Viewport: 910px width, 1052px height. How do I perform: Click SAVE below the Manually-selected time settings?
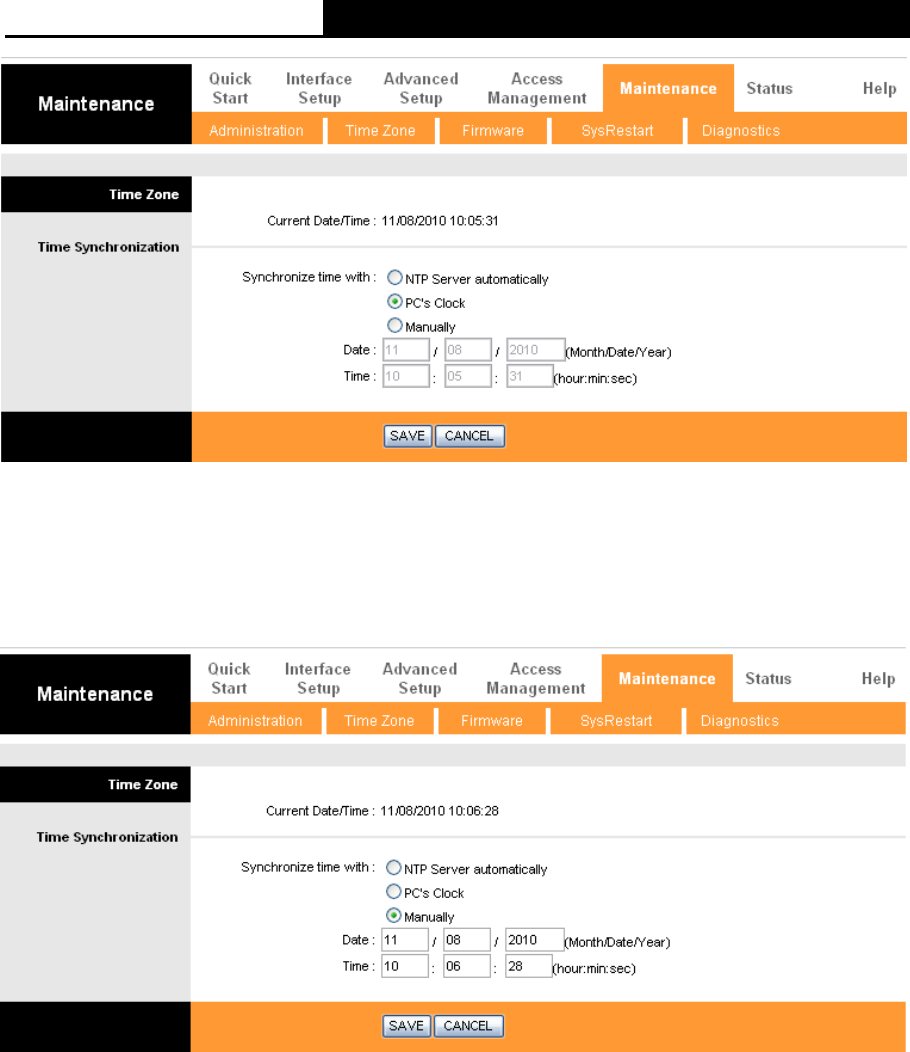click(406, 1026)
